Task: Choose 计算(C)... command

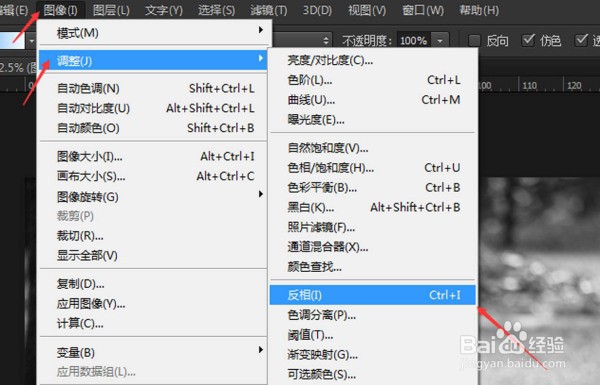Action: (153, 323)
